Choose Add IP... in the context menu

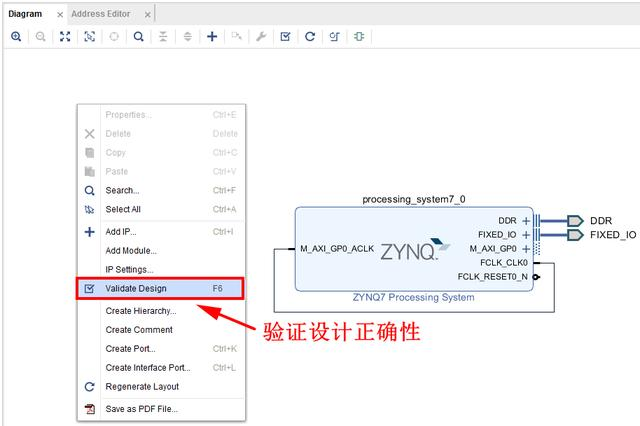(162, 231)
